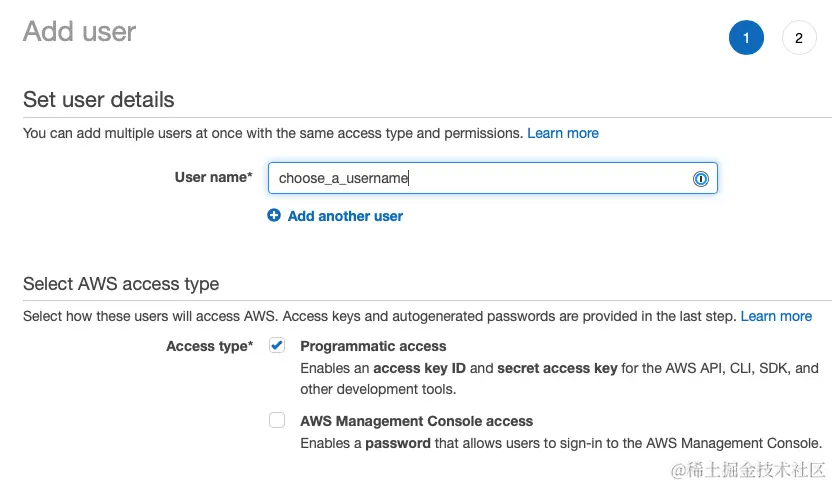Click the plus icon beside Add another user
Viewport: 832px width, 486px height.
pyautogui.click(x=274, y=215)
